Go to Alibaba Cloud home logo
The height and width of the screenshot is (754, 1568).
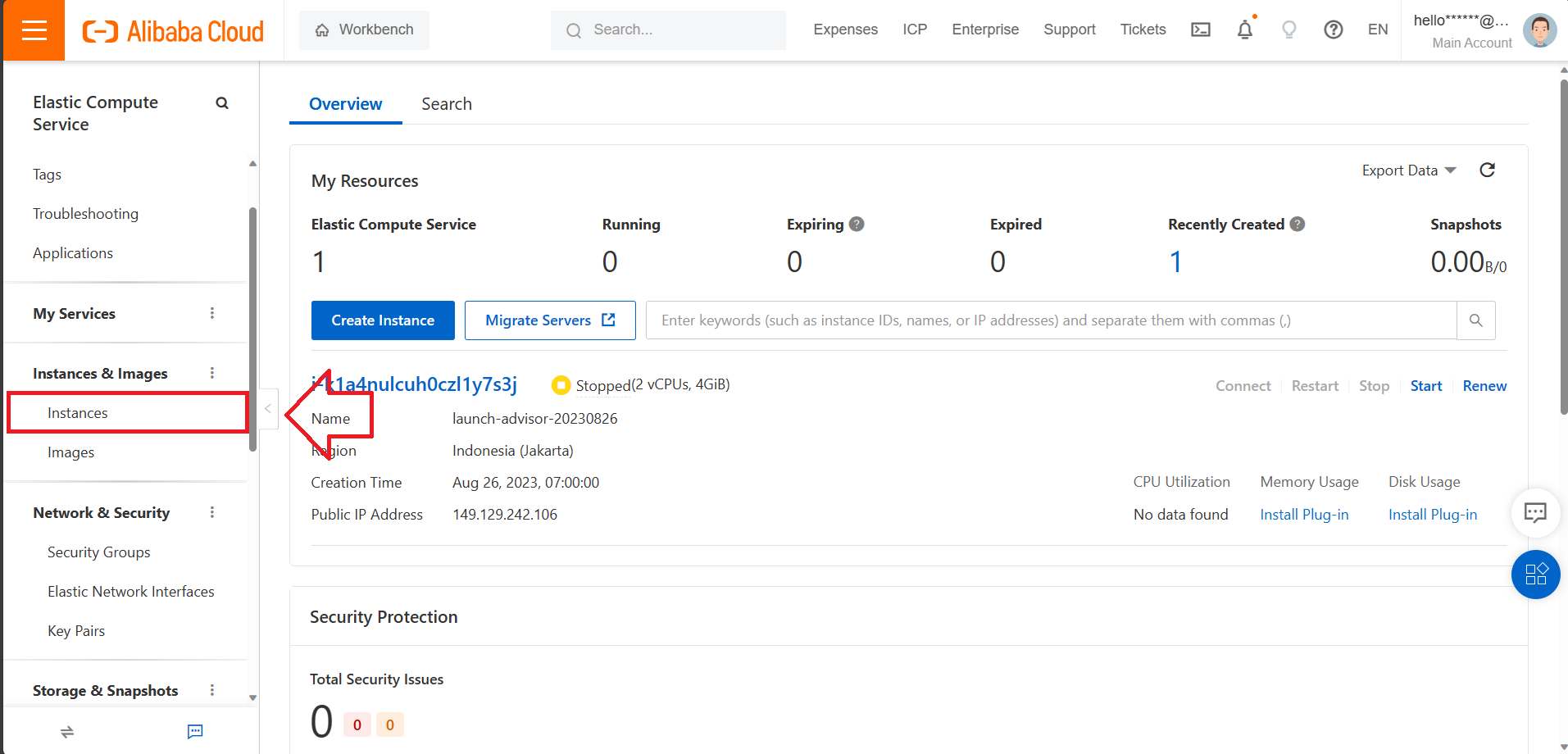click(x=173, y=31)
